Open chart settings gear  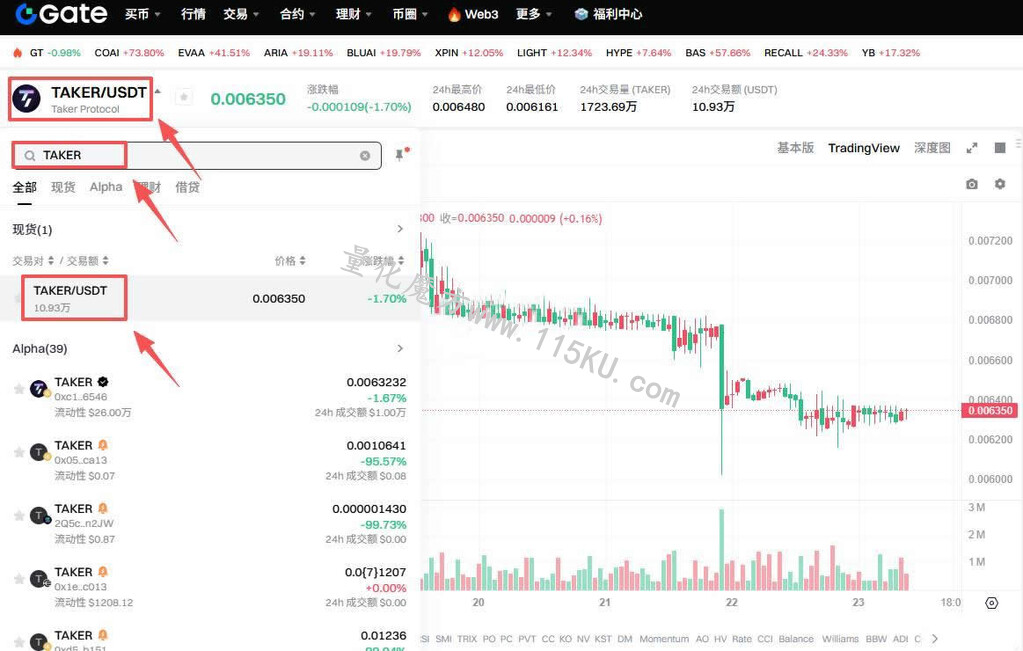tap(1000, 185)
